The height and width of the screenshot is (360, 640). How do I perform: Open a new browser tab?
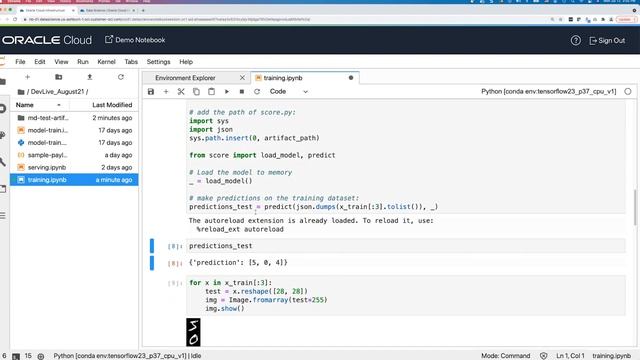pos(143,10)
